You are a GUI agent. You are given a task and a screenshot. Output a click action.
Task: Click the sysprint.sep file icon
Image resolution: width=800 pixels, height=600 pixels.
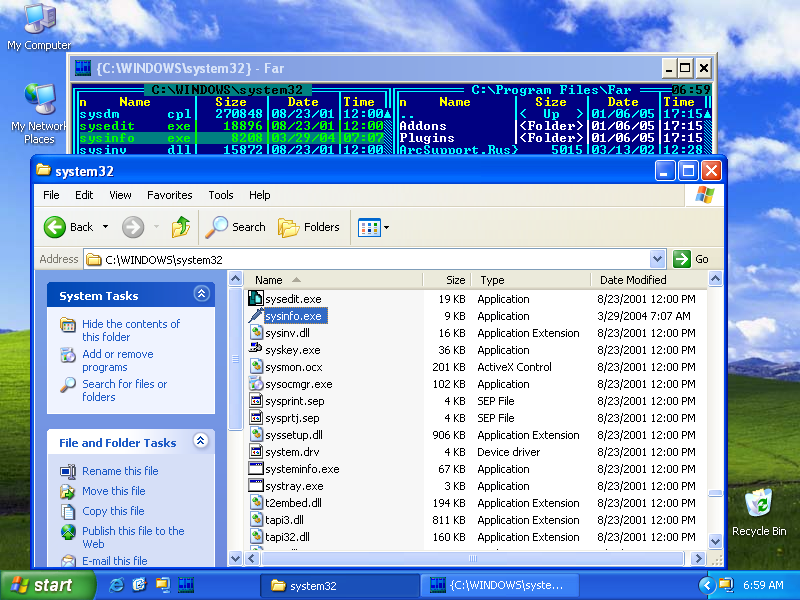(x=256, y=401)
